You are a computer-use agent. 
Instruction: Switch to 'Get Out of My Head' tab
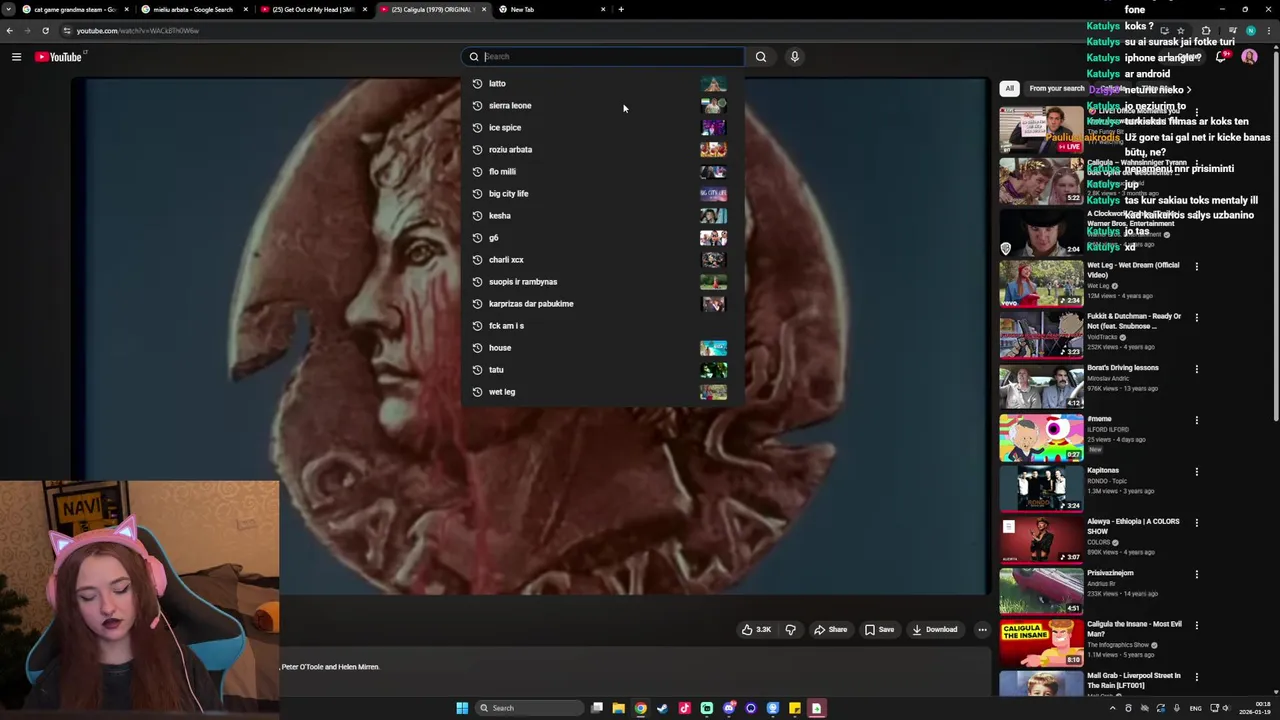point(313,9)
